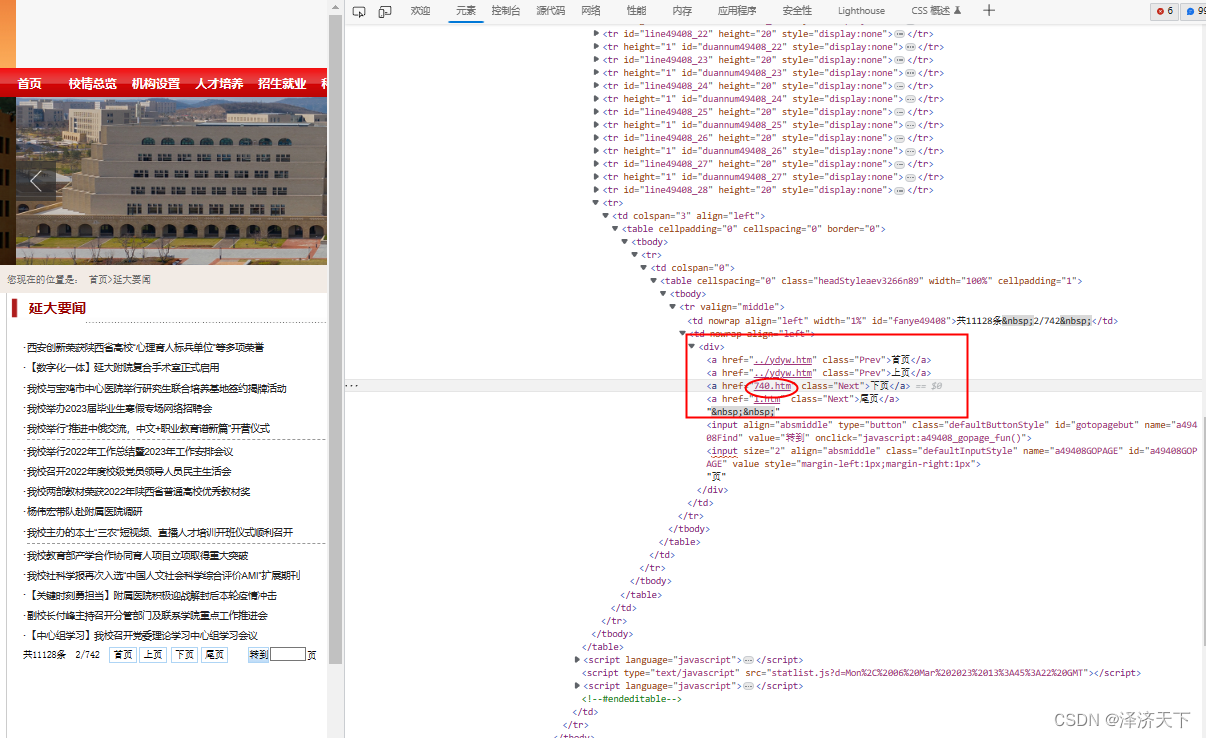Open the 内存 tab

coord(682,11)
